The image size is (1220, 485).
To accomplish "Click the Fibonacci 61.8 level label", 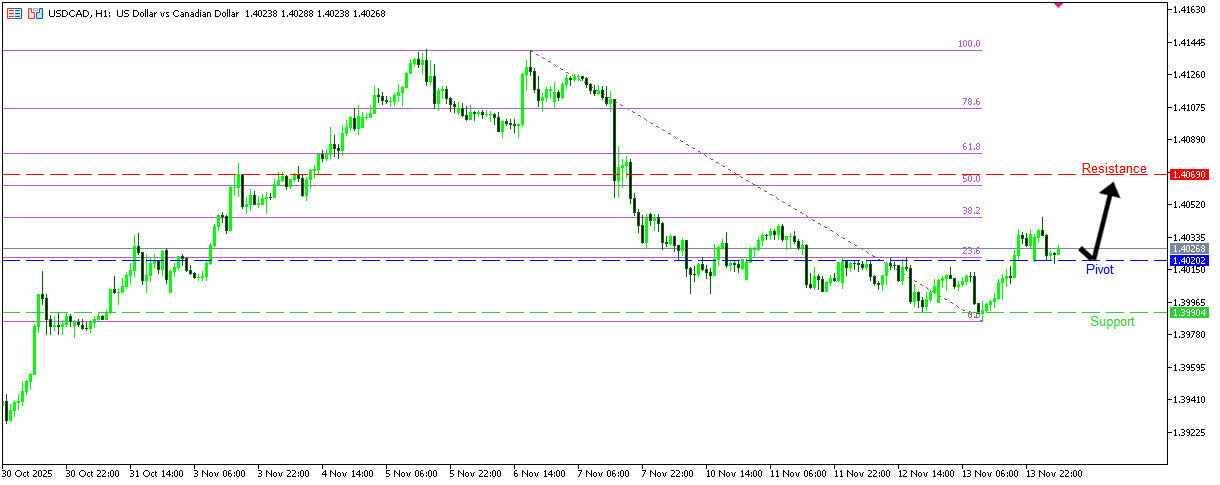I will pos(970,147).
